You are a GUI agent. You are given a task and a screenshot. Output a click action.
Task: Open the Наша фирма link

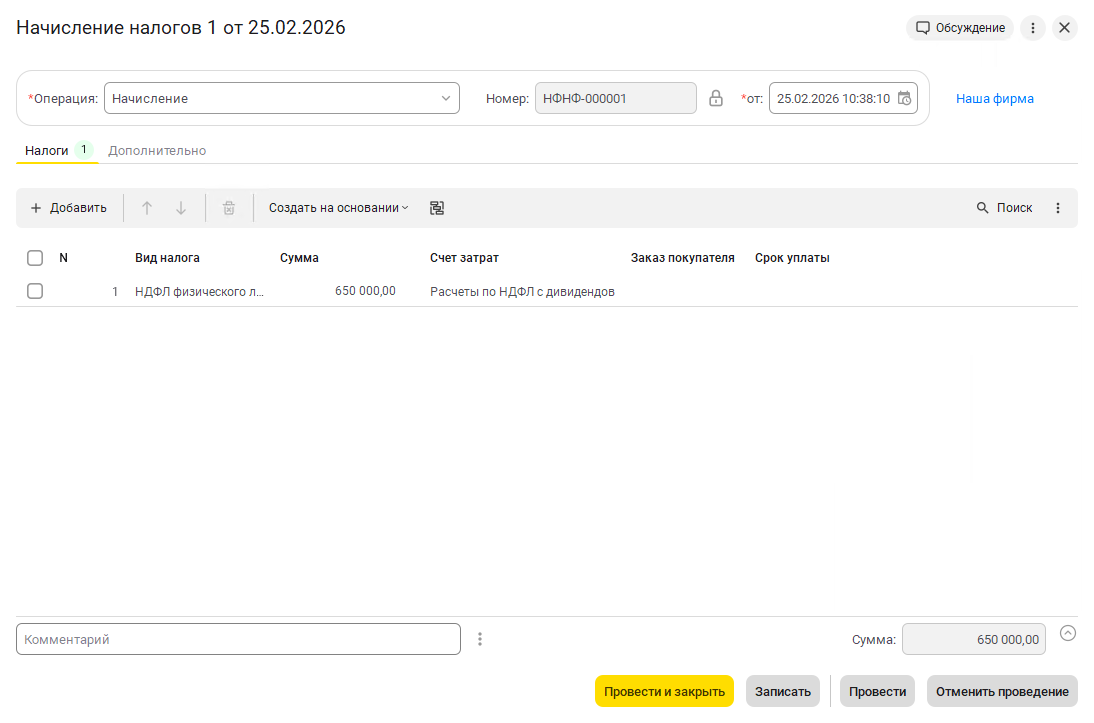coord(994,98)
